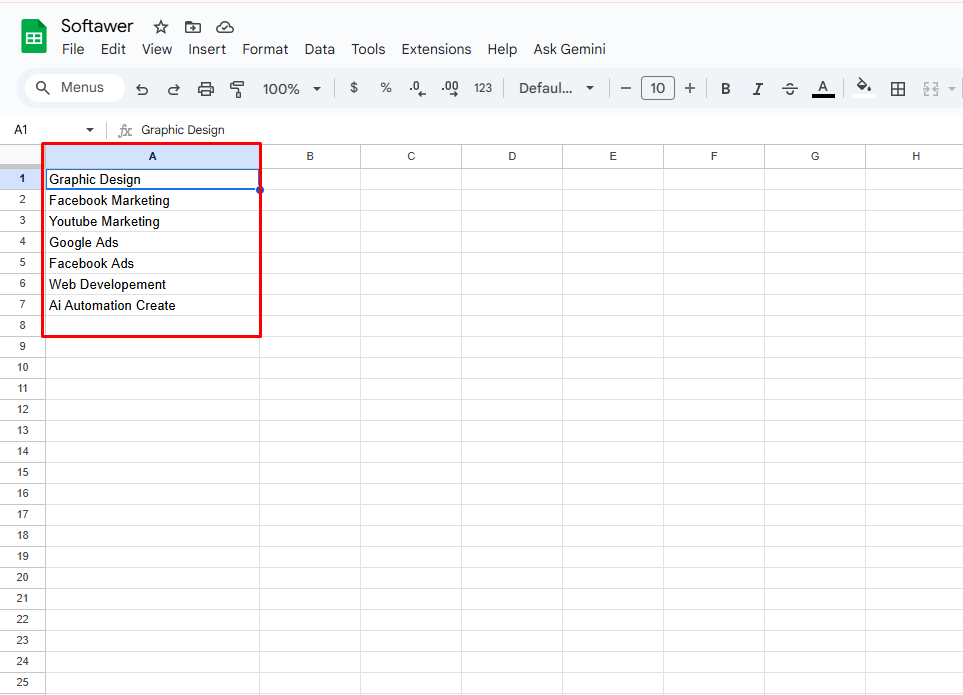
Task: Open the 100% zoom dropdown
Action: point(291,89)
